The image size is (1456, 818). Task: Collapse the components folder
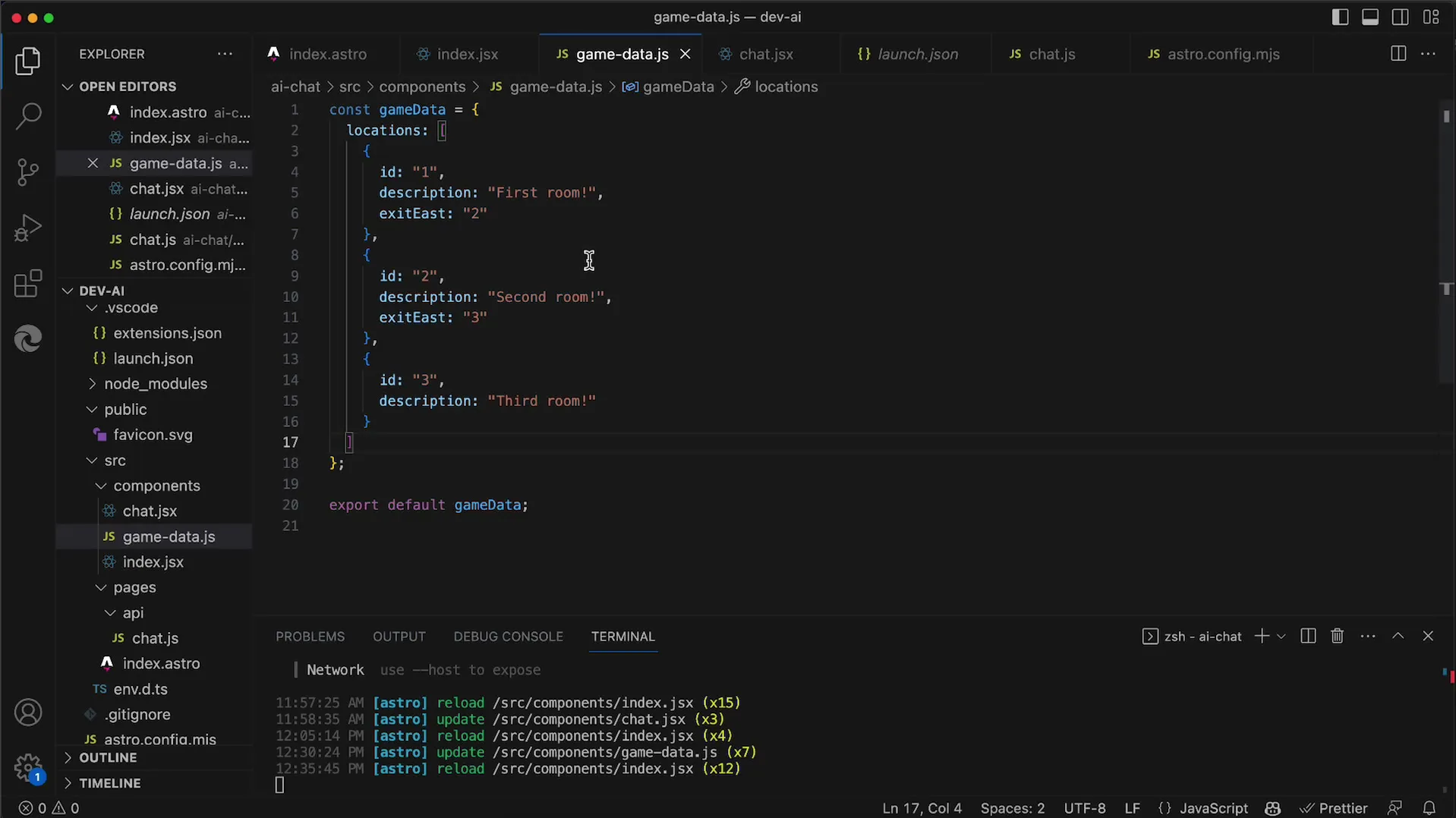[x=156, y=486]
